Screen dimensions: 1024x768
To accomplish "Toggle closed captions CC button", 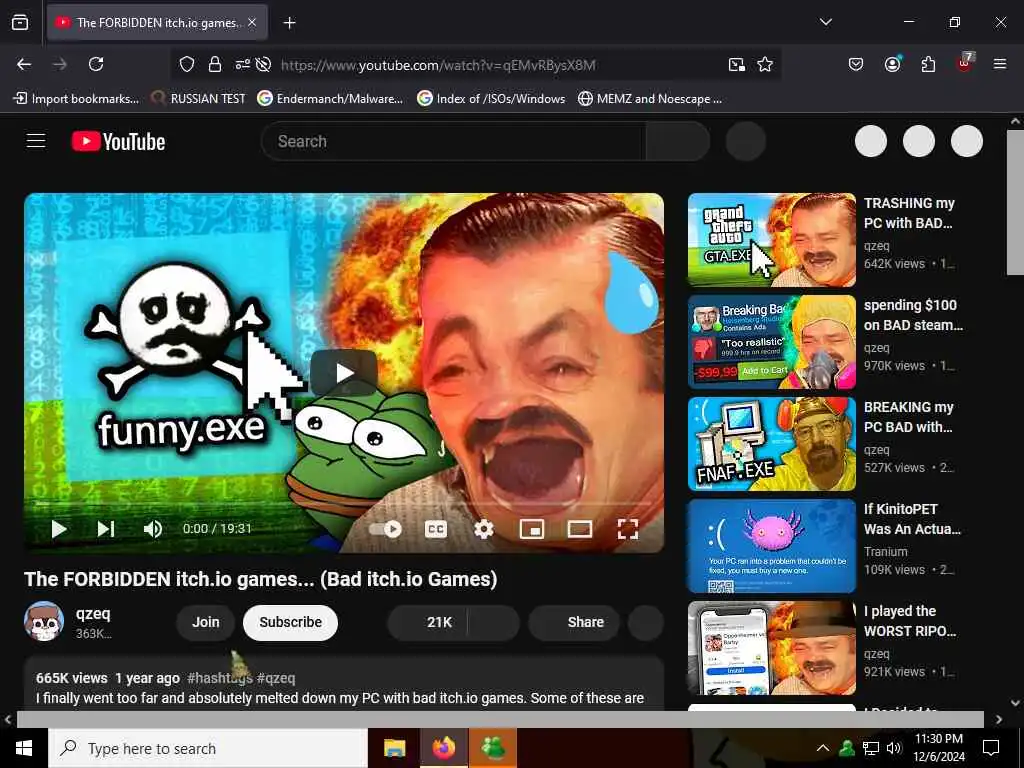I will [x=436, y=529].
